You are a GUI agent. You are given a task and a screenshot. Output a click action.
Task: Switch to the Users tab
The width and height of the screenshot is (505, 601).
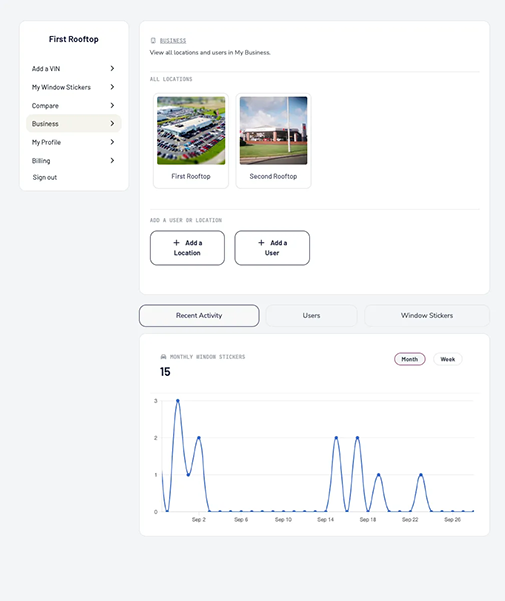point(311,315)
